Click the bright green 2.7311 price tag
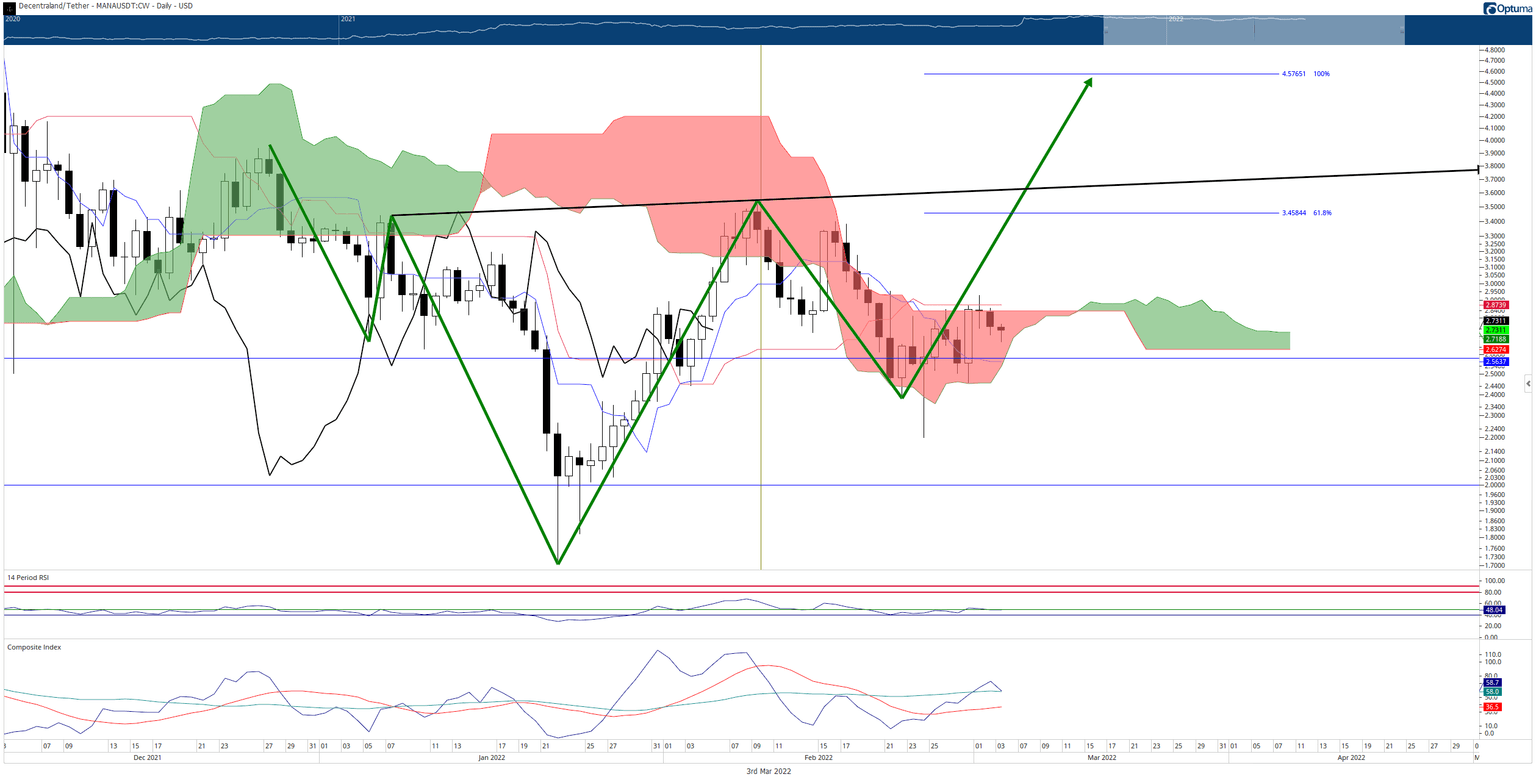 (x=1495, y=330)
